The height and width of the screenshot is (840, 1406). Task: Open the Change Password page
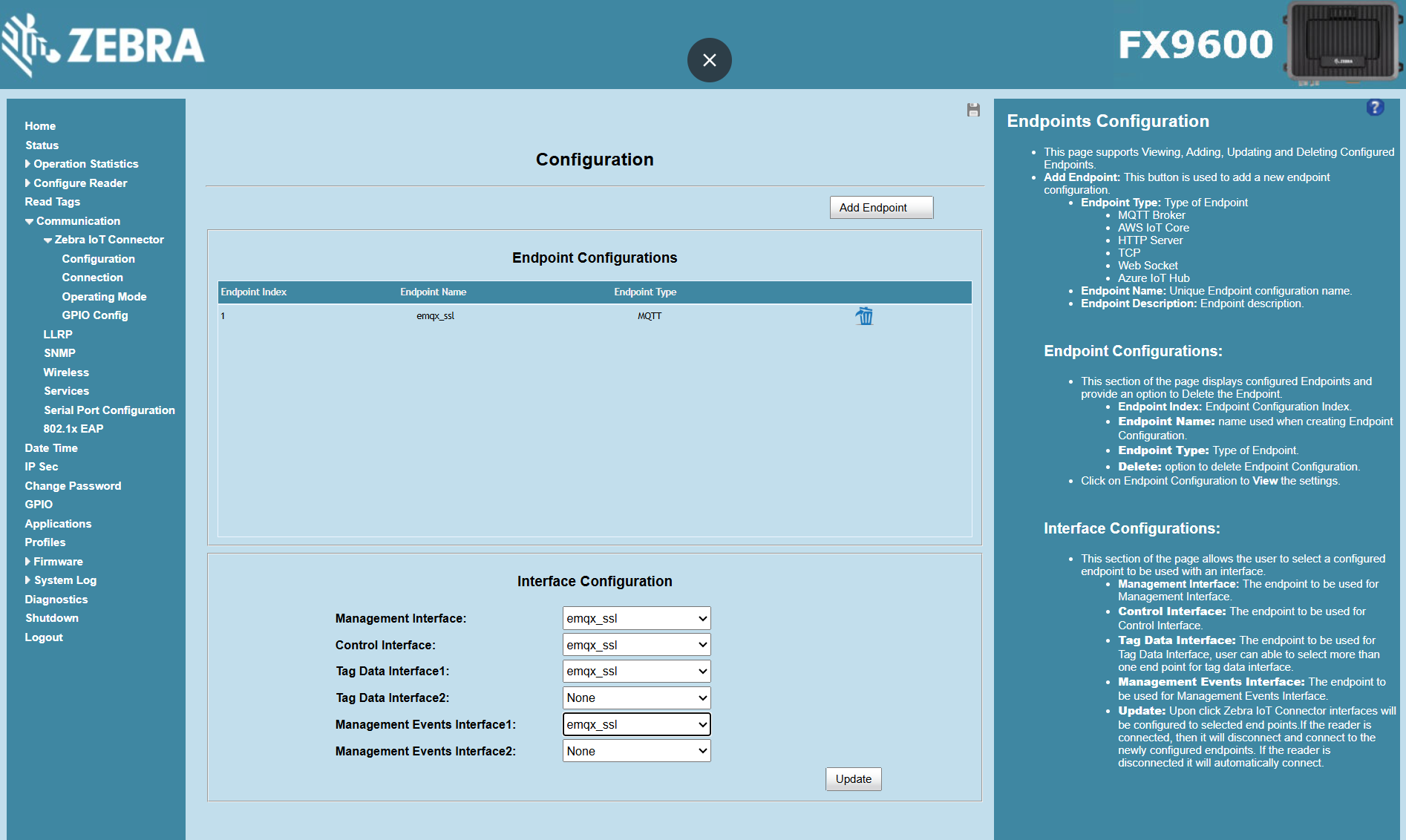click(73, 486)
